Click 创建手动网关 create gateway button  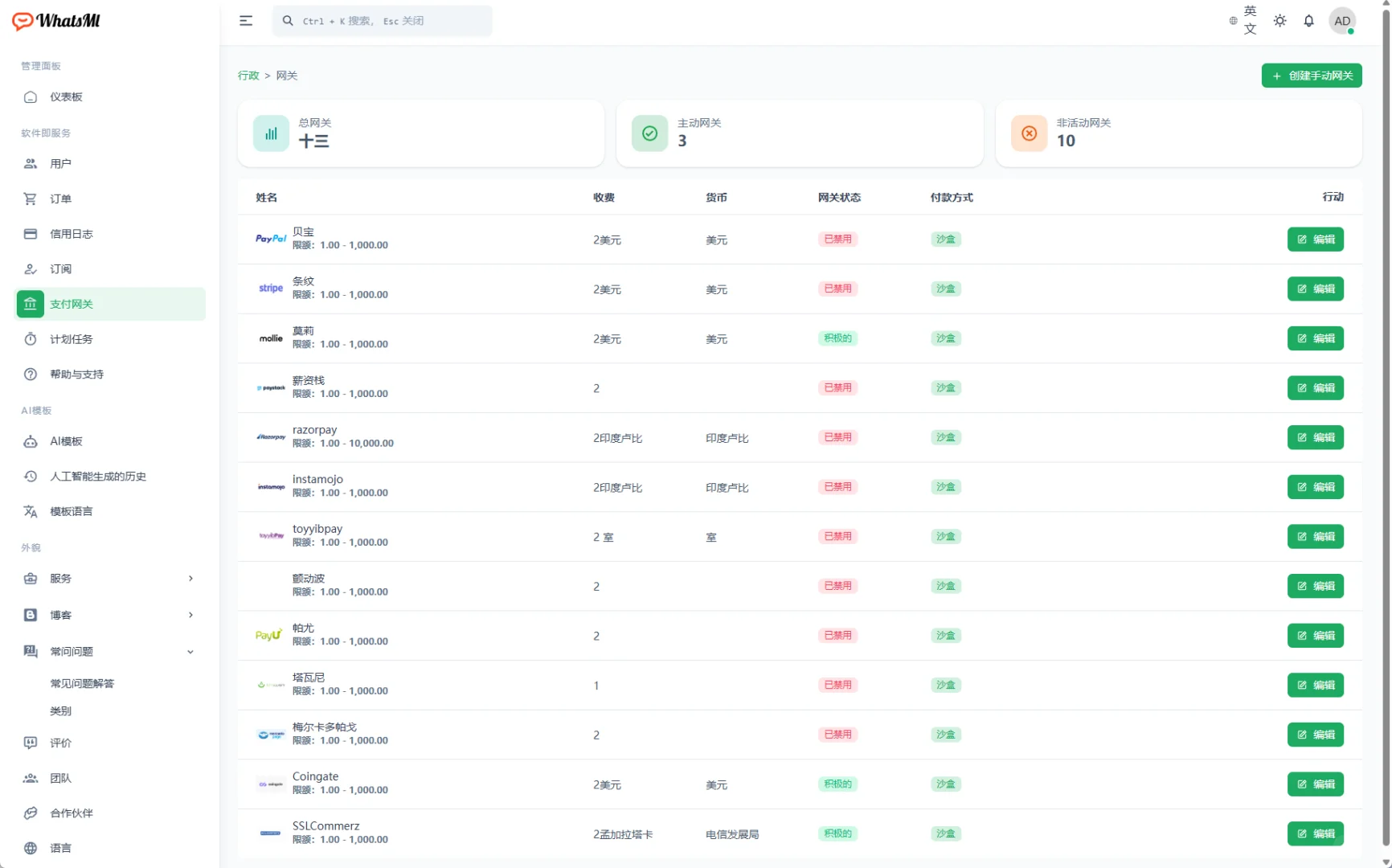[x=1312, y=76]
